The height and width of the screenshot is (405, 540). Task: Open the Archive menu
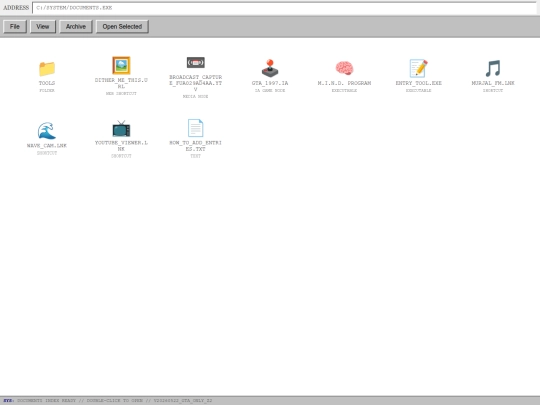[76, 27]
